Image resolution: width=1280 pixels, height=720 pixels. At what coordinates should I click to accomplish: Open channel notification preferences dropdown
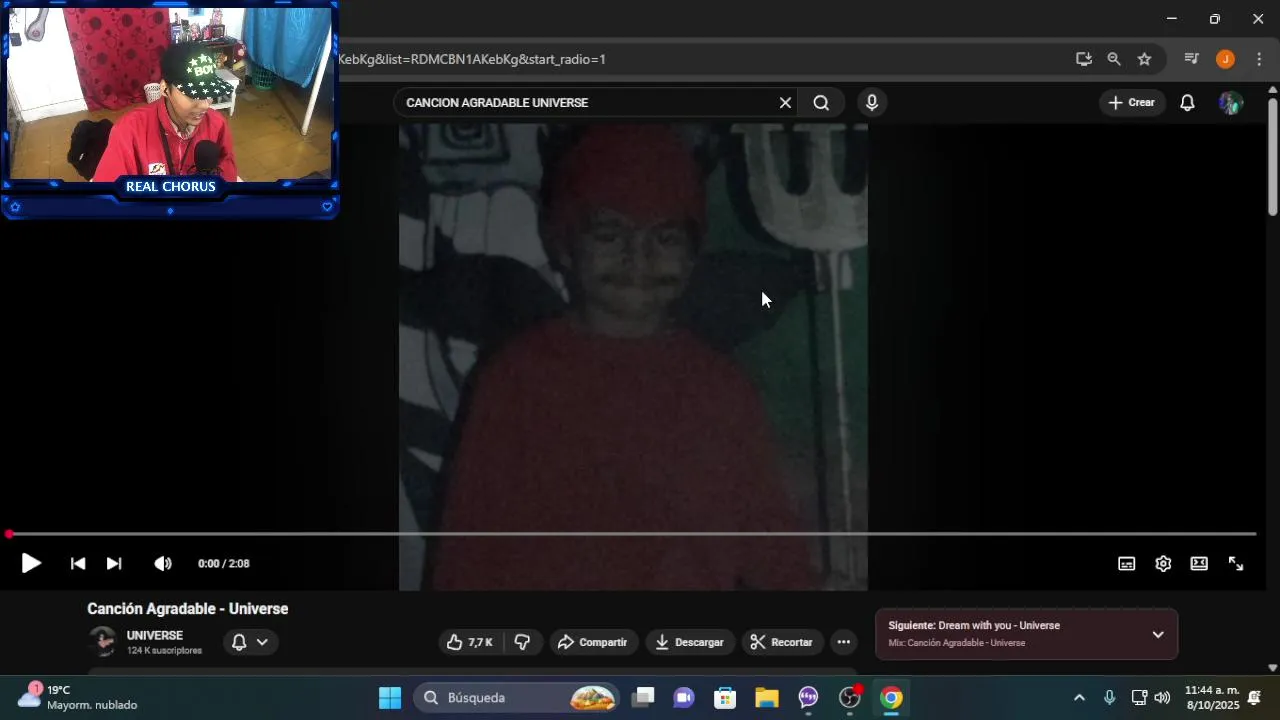click(250, 642)
